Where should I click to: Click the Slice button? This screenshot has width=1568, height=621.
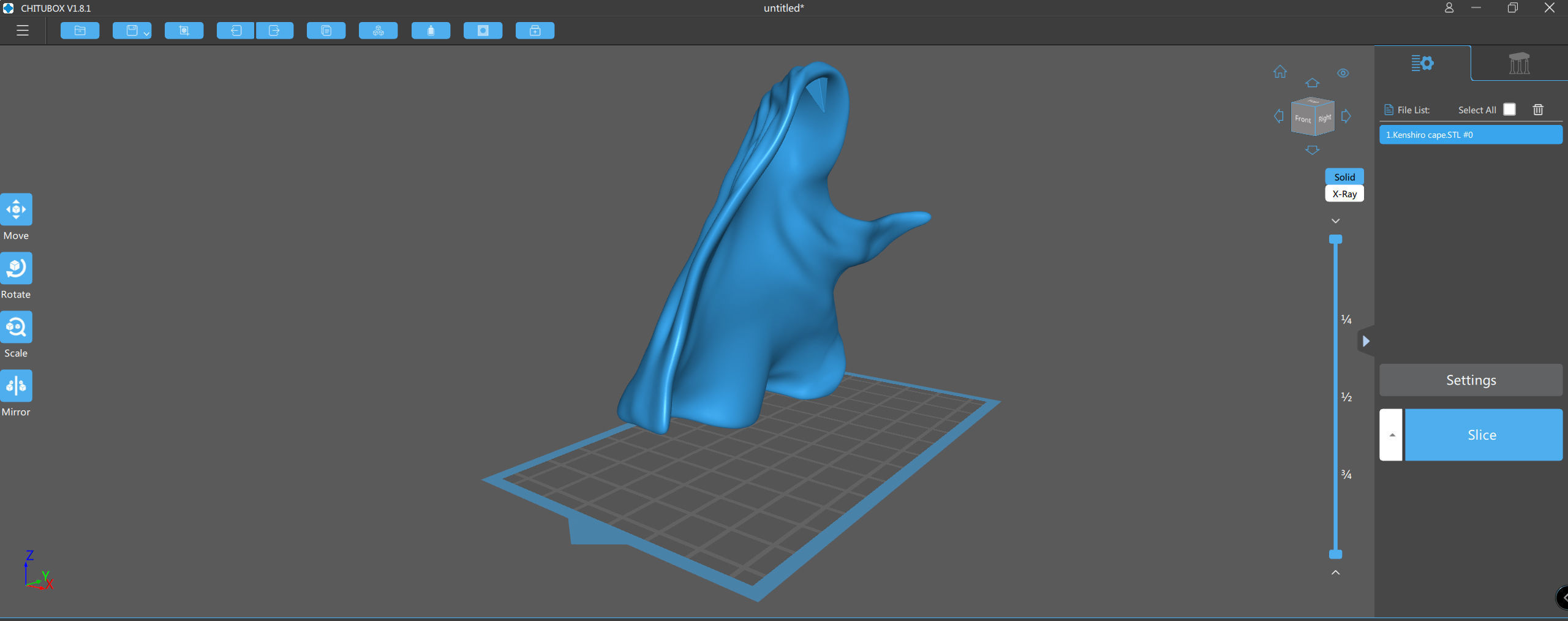[x=1483, y=435]
